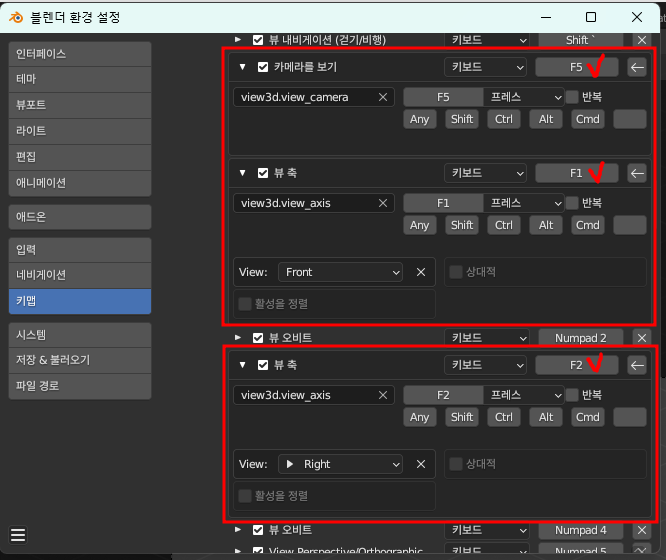Screen dimensions: 666x560
Task: Clear the view3d.view_camera operator field
Action: point(383,97)
